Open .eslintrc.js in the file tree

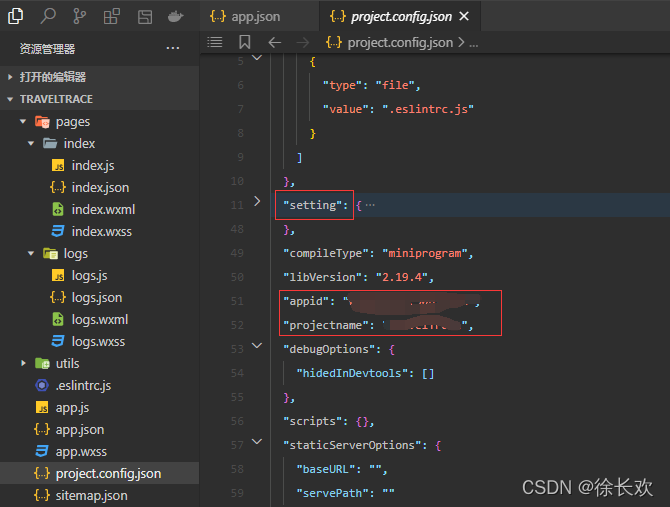[83, 386]
